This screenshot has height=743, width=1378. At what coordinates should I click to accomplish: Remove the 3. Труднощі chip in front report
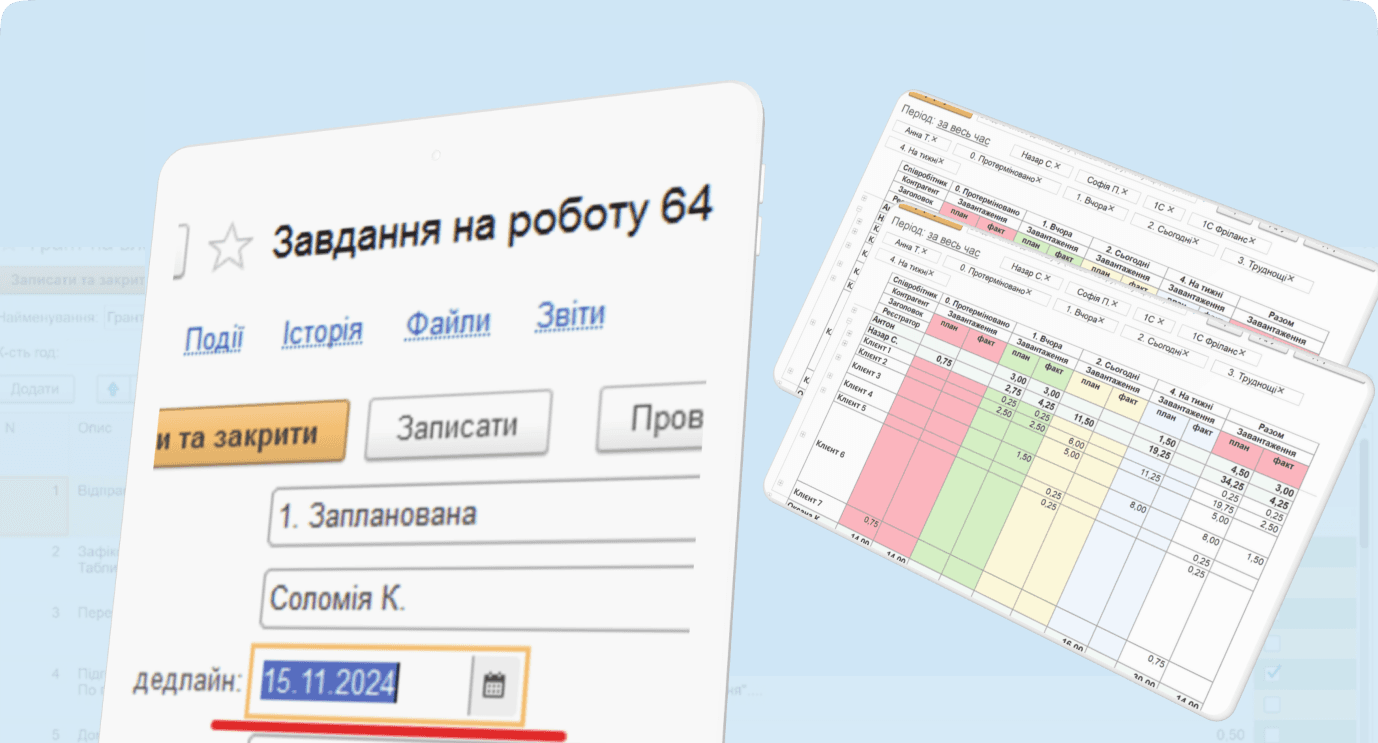1281,390
